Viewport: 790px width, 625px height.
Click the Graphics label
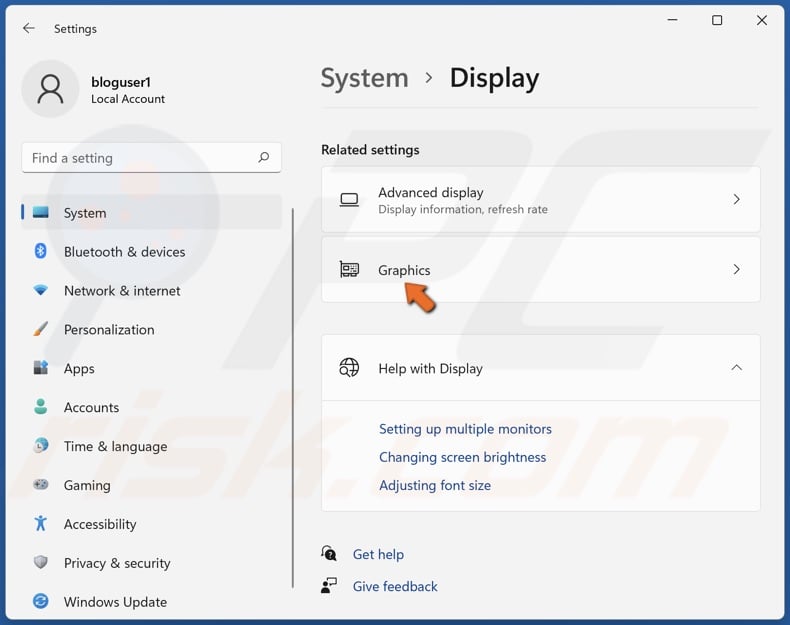pyautogui.click(x=404, y=270)
